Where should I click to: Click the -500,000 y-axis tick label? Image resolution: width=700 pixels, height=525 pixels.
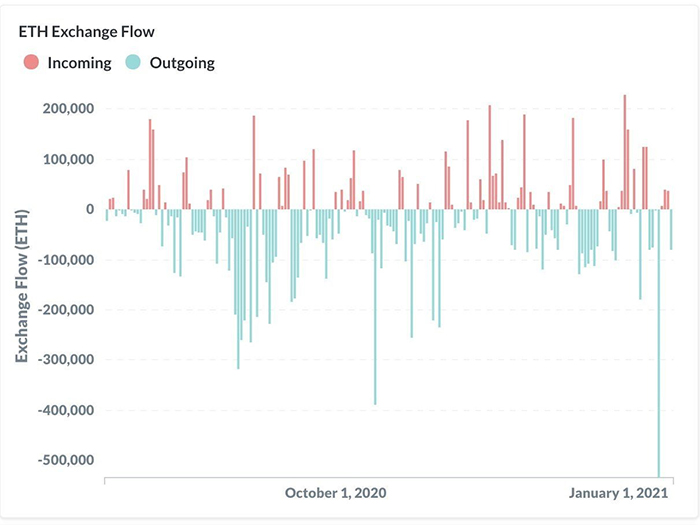(66, 460)
